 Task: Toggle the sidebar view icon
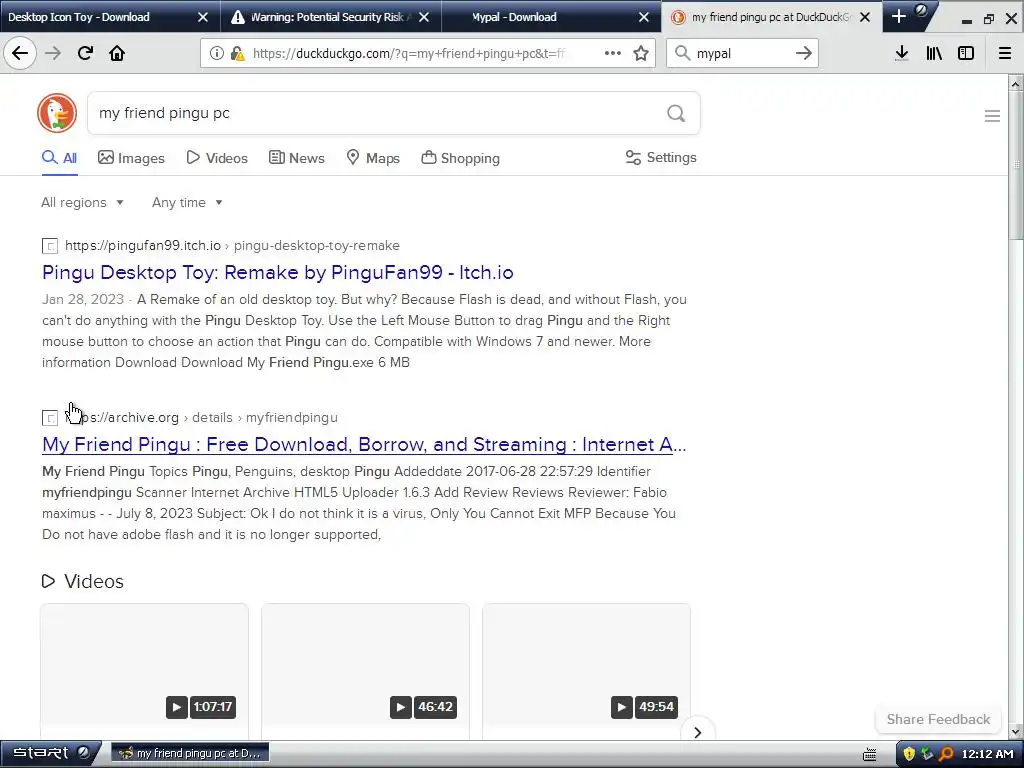(x=966, y=53)
